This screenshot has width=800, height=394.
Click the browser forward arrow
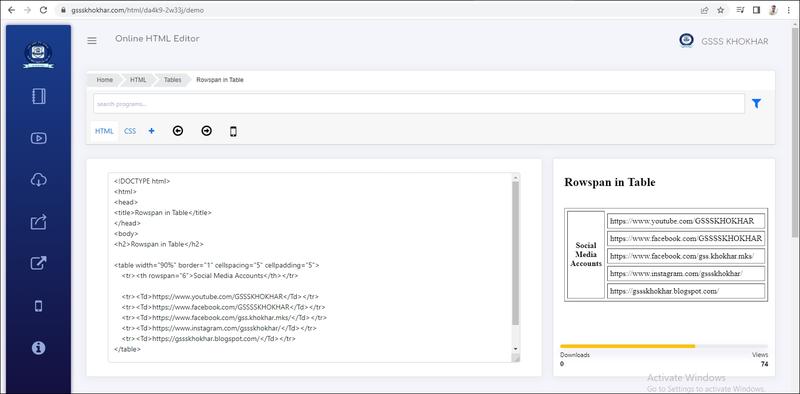click(x=28, y=10)
